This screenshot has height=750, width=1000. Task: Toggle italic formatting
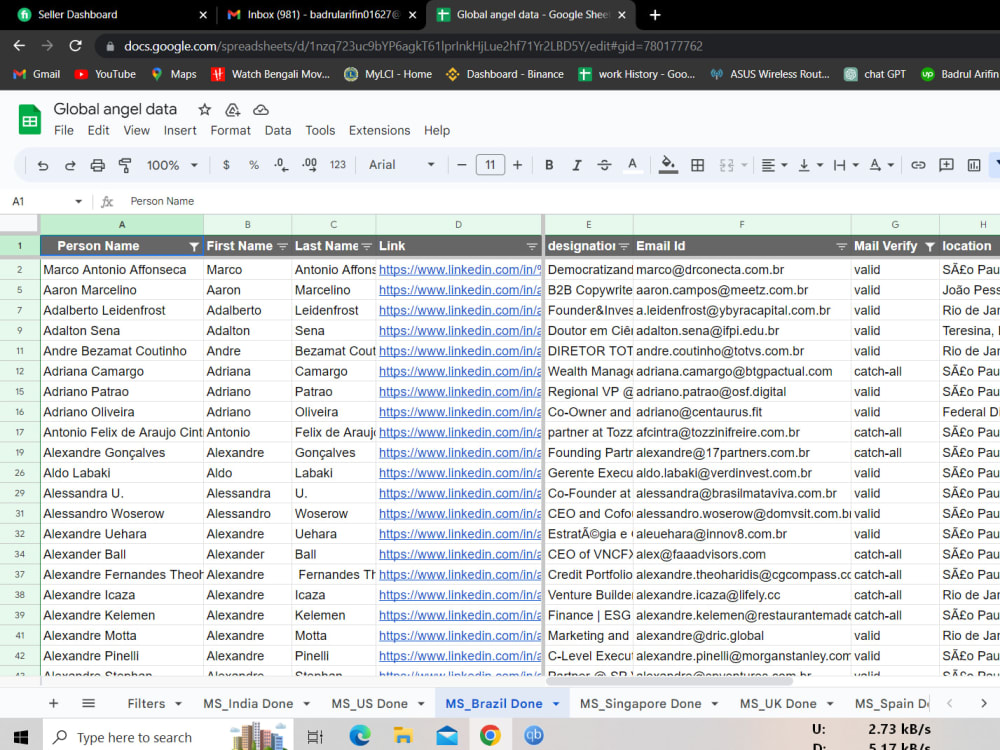tap(577, 165)
